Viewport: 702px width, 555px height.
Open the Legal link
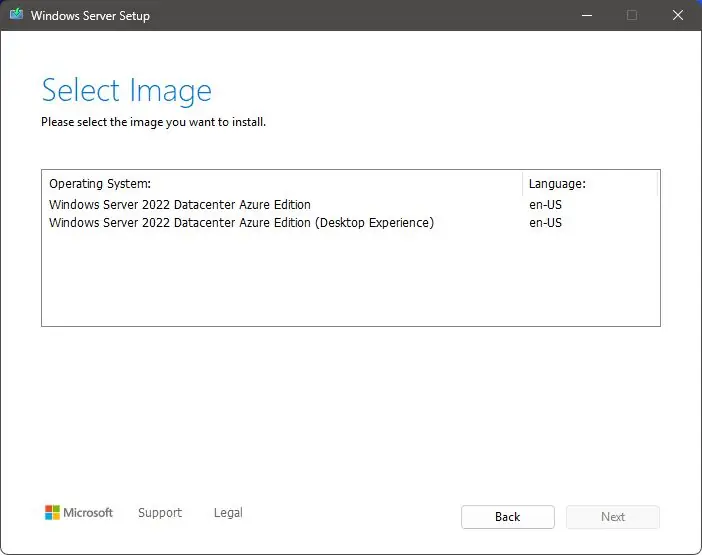click(228, 513)
